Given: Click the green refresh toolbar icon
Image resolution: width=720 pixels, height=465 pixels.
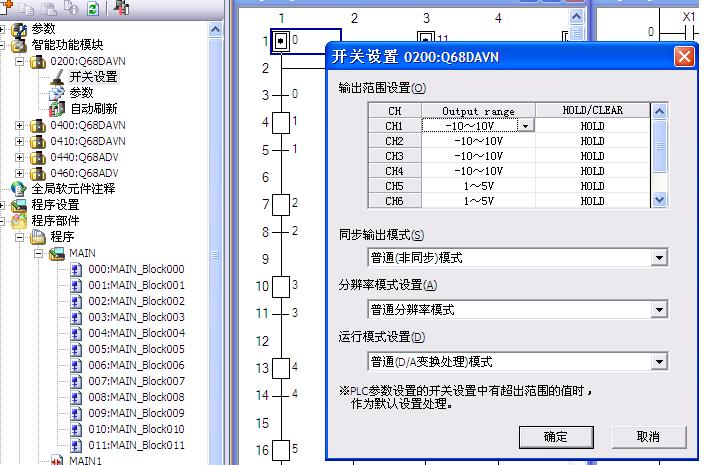Looking at the screenshot, I should pyautogui.click(x=93, y=8).
